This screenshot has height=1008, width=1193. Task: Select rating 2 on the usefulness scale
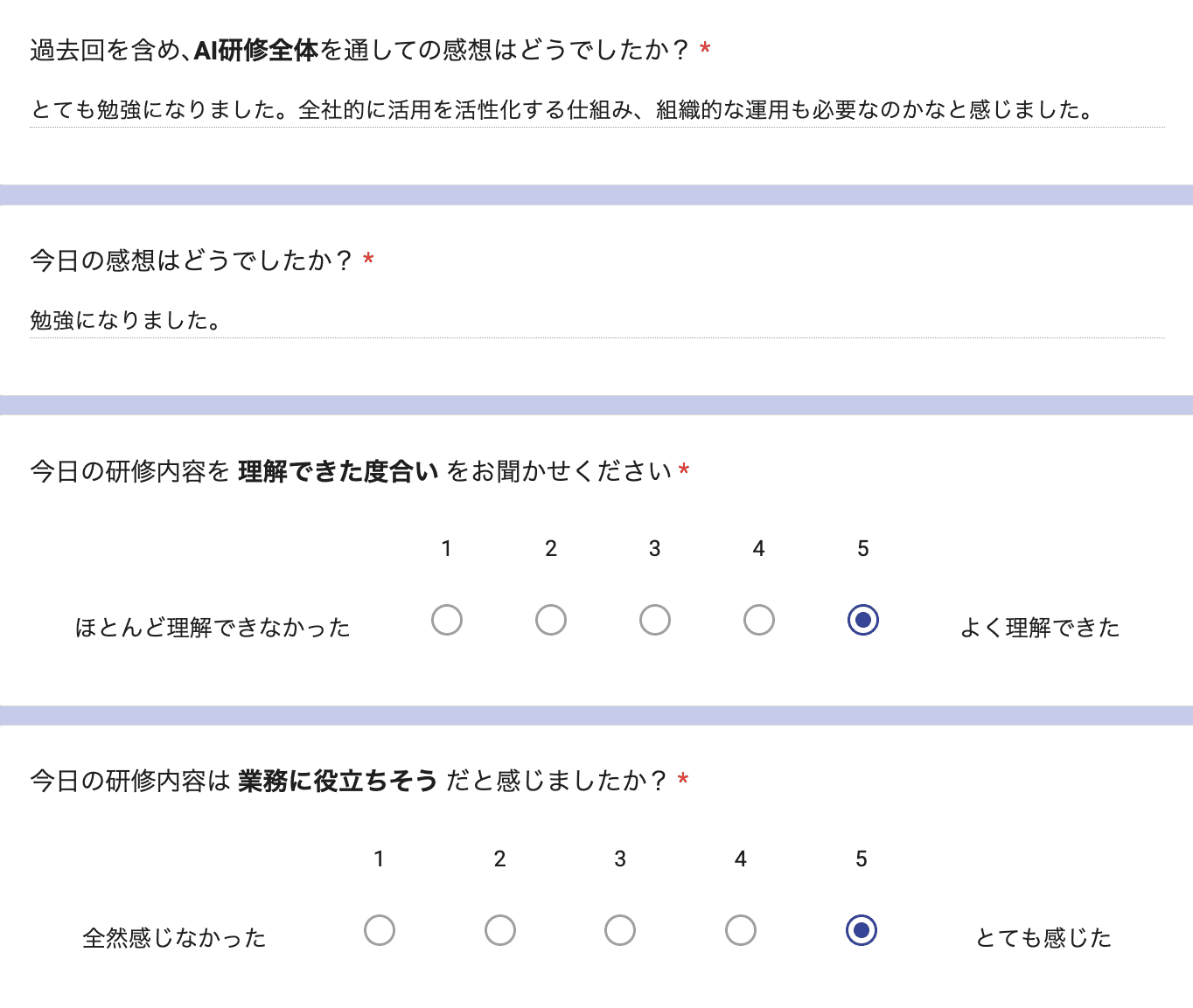click(499, 930)
